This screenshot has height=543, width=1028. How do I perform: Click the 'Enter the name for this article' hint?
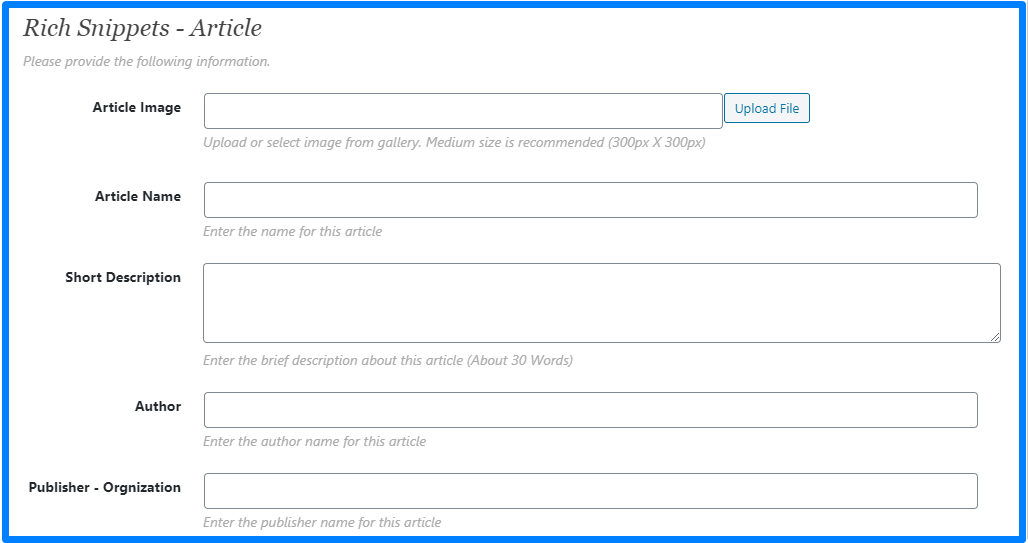coord(292,231)
